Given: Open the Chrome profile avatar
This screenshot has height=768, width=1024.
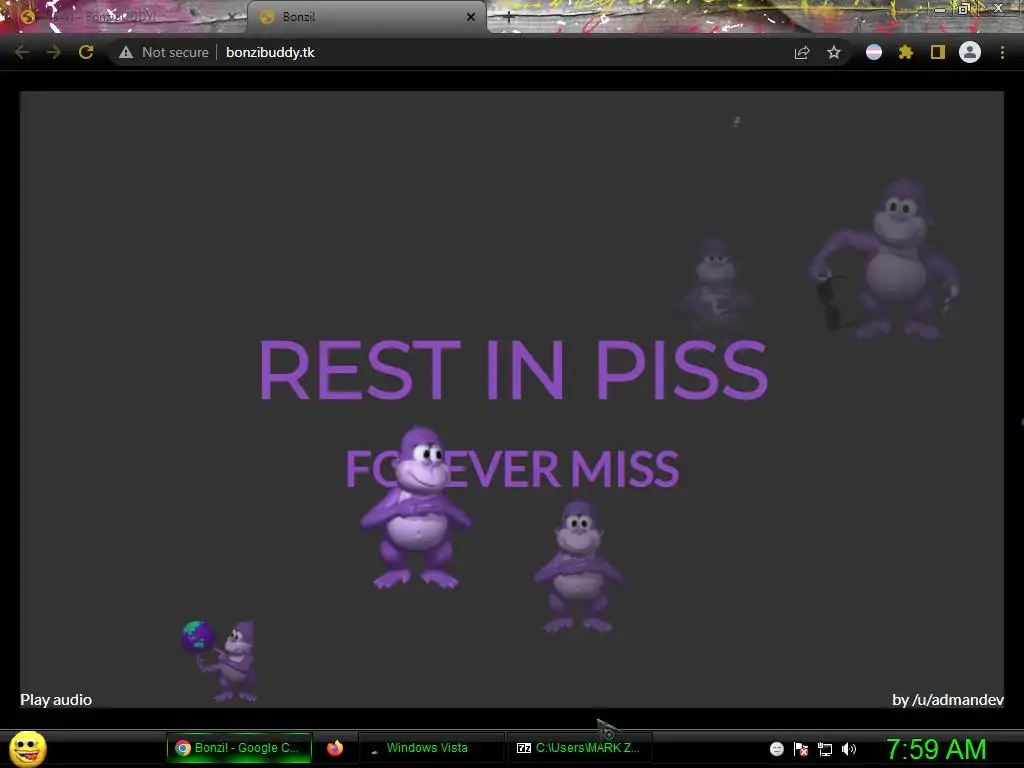Looking at the screenshot, I should (970, 52).
